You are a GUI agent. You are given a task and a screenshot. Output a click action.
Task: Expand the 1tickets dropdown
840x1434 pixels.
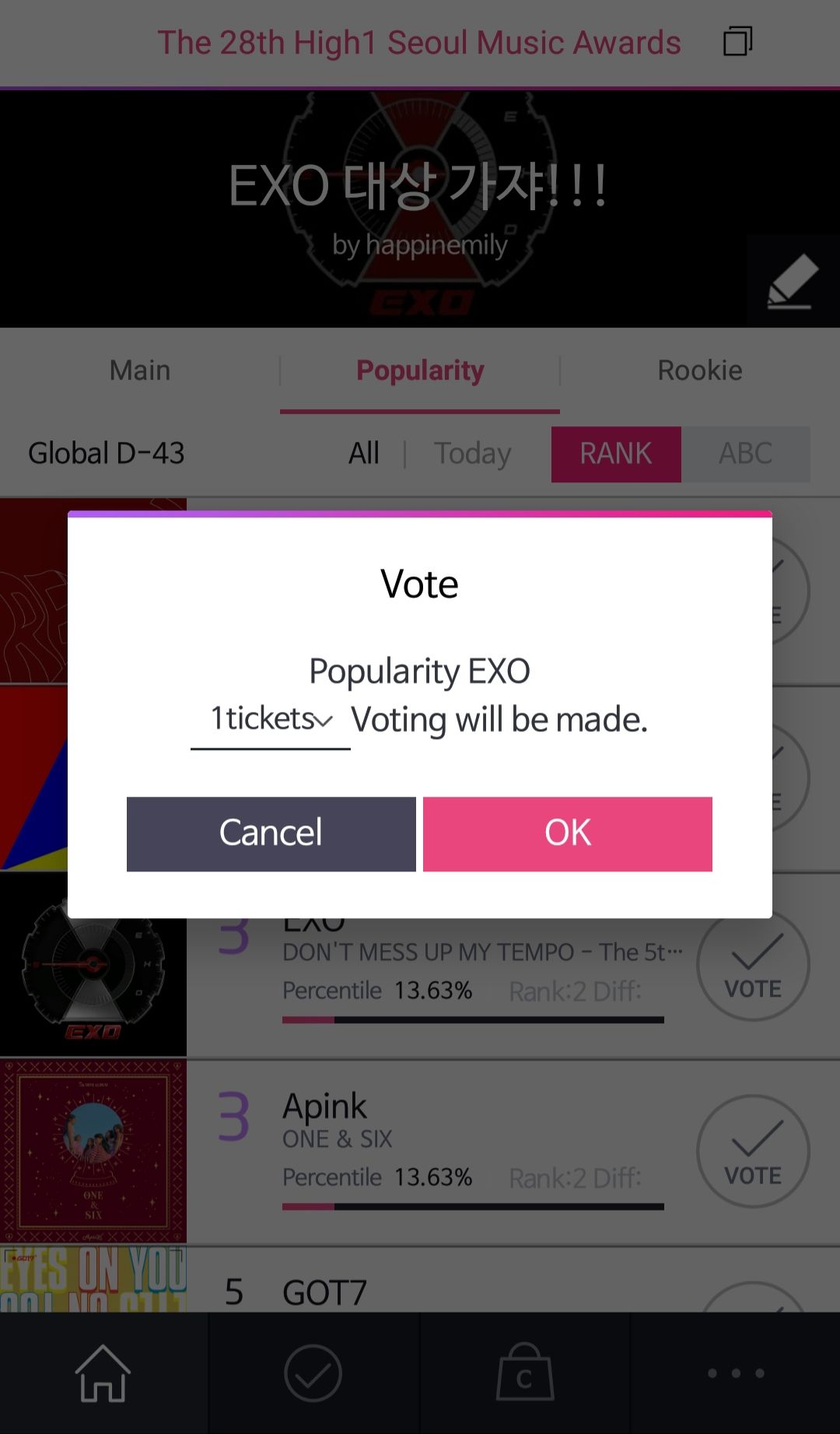point(271,720)
